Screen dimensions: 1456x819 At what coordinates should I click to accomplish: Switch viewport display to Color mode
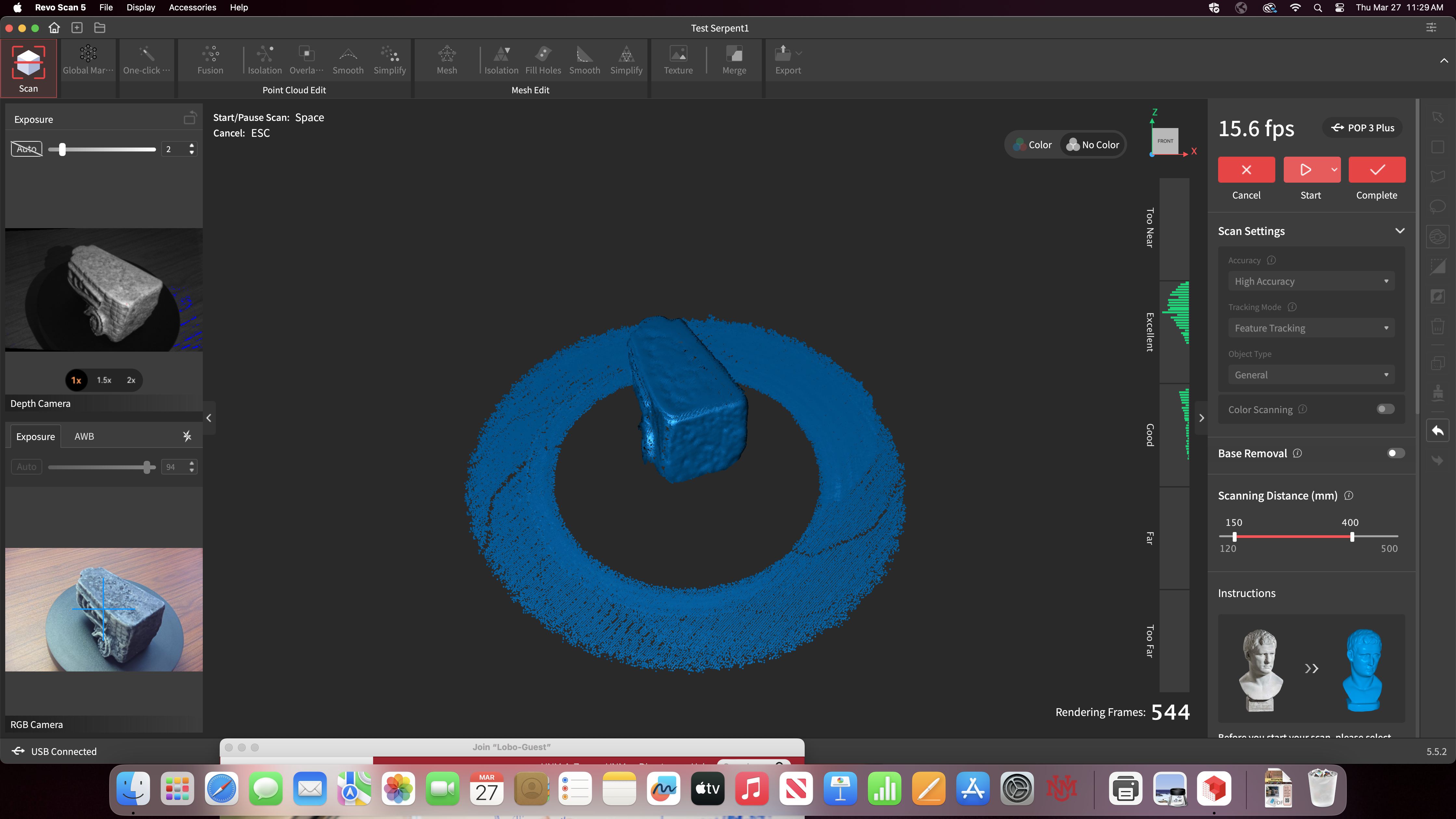click(x=1033, y=145)
